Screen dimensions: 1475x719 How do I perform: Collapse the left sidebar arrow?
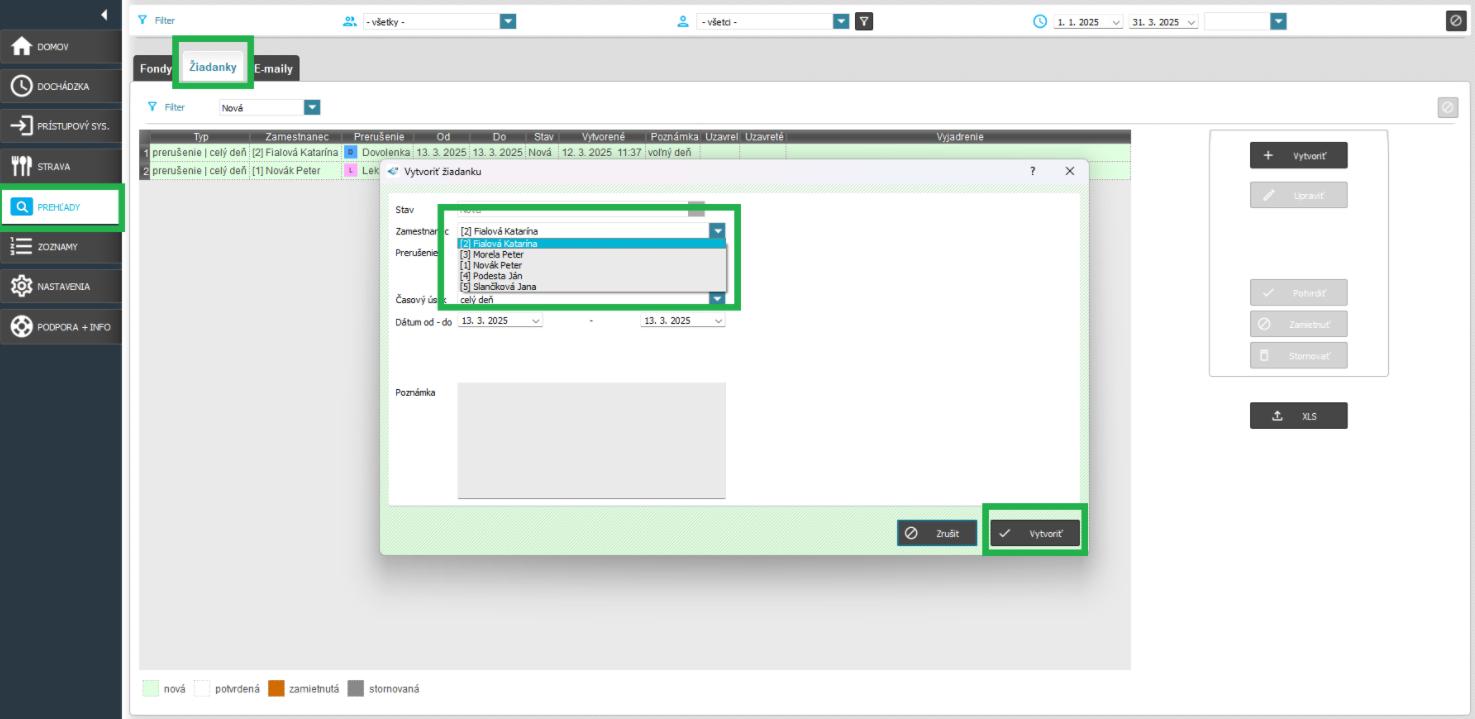pyautogui.click(x=104, y=14)
